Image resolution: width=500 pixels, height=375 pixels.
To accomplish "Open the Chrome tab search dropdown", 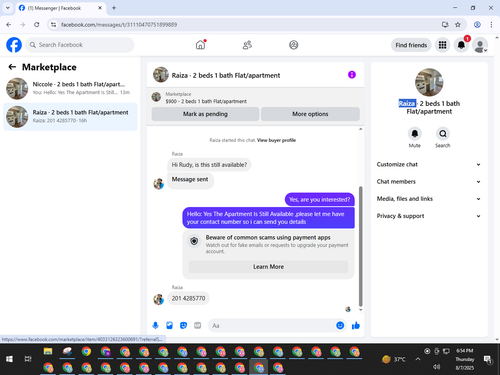I will click(x=8, y=8).
